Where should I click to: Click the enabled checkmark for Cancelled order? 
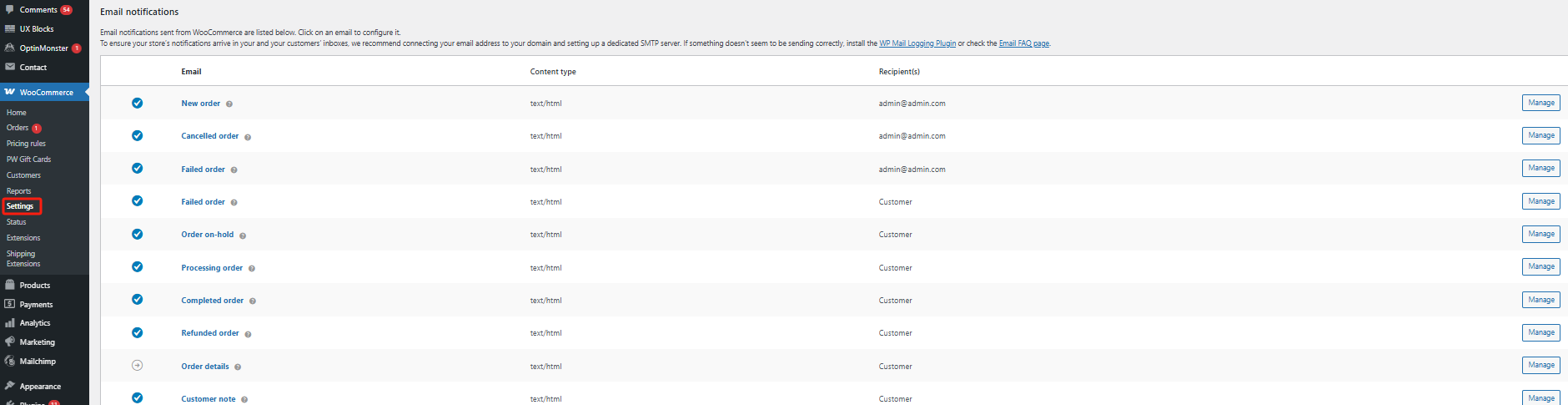[138, 136]
